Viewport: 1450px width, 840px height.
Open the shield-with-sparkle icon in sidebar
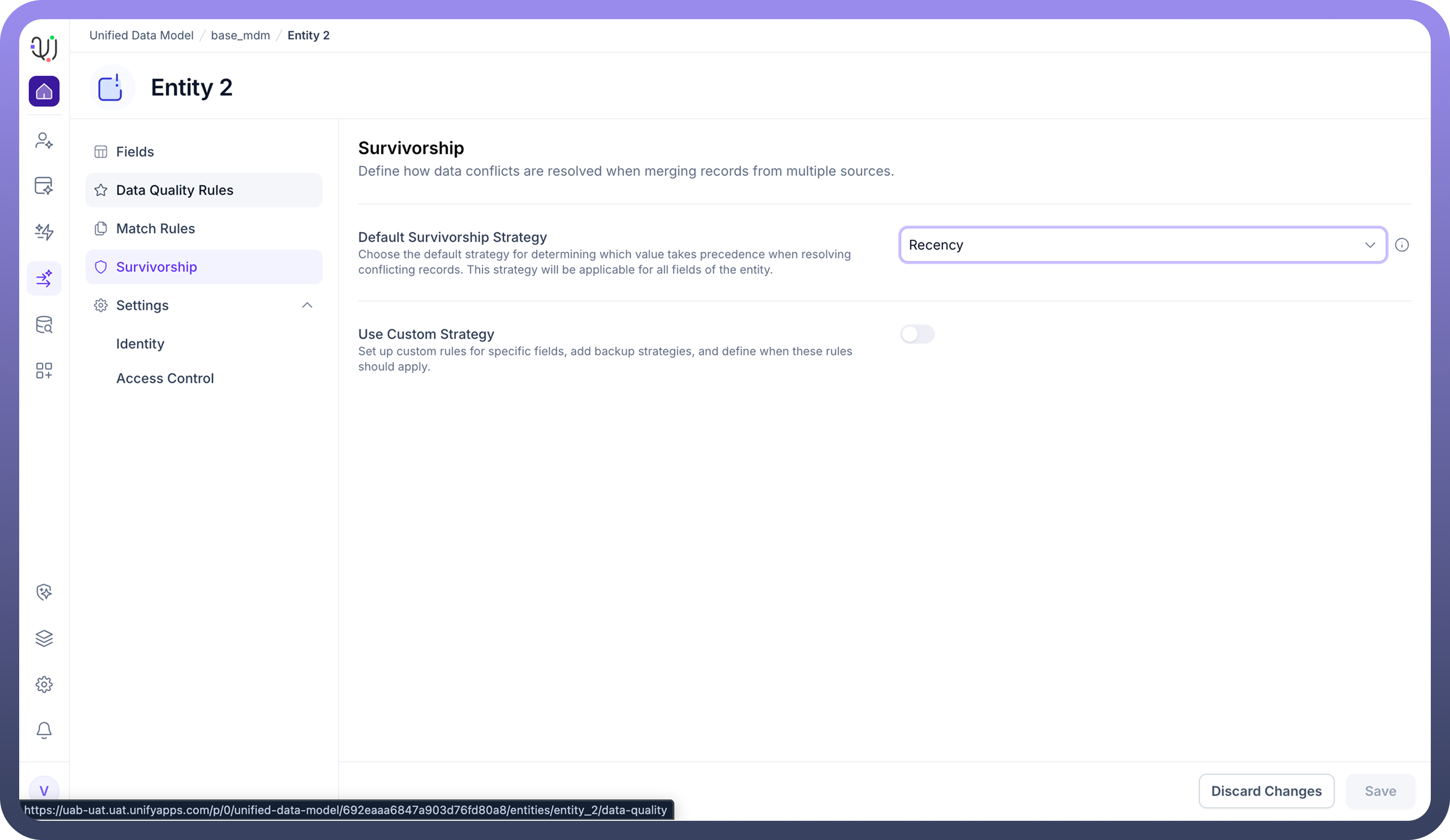click(44, 592)
